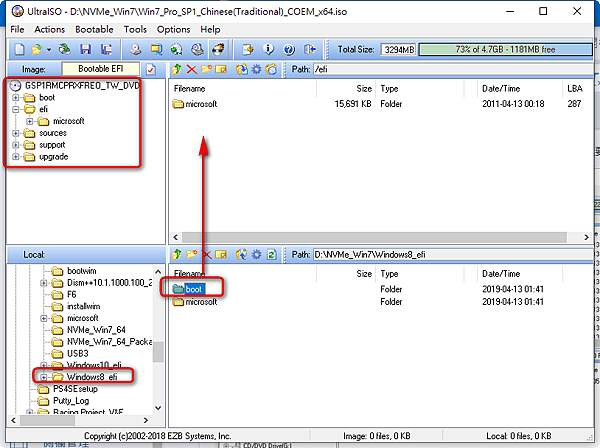Click the Burn CD/DVD Image flame icon
This screenshot has width=600, height=448.
tap(218, 49)
